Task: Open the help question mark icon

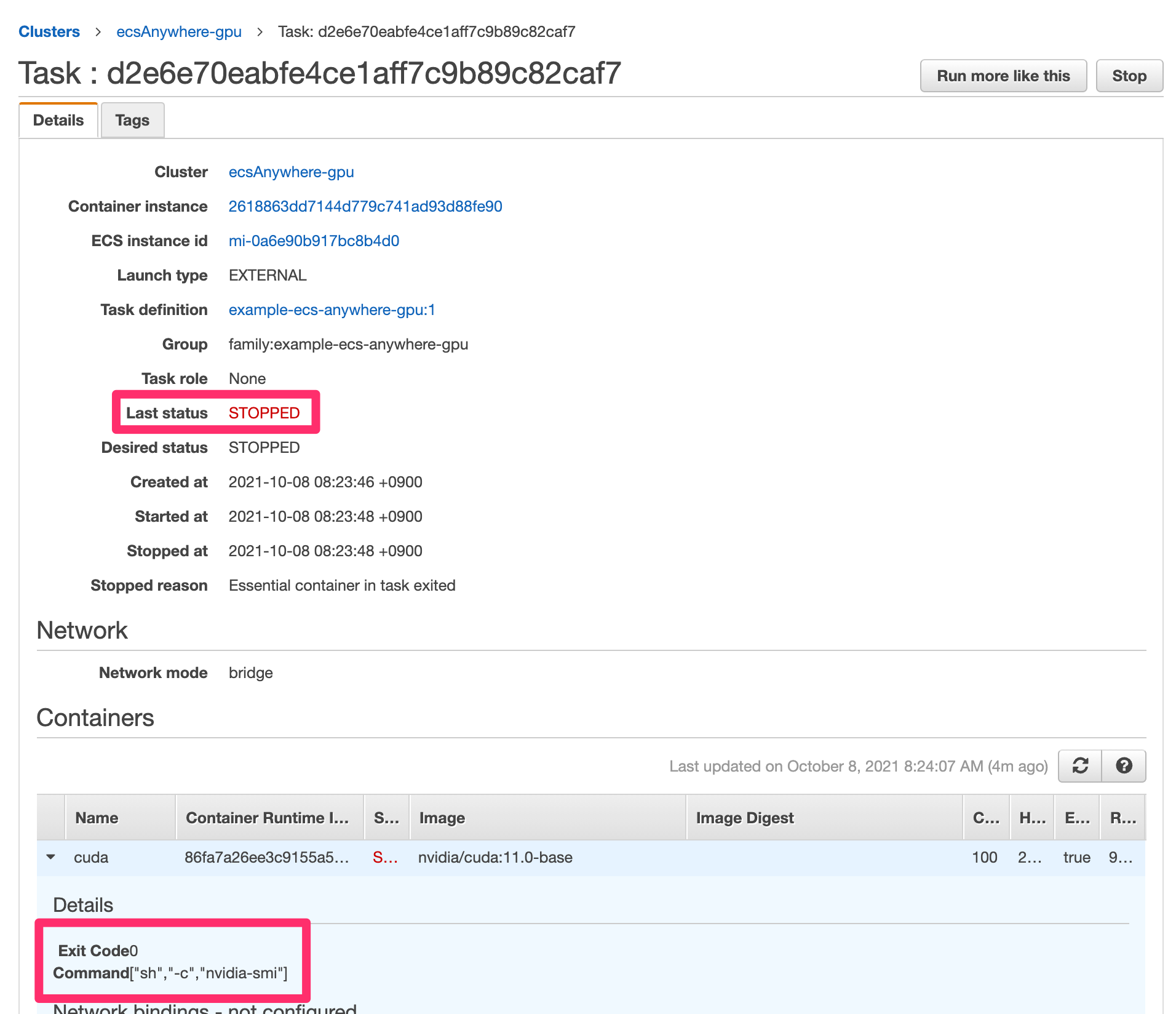Action: pos(1124,765)
